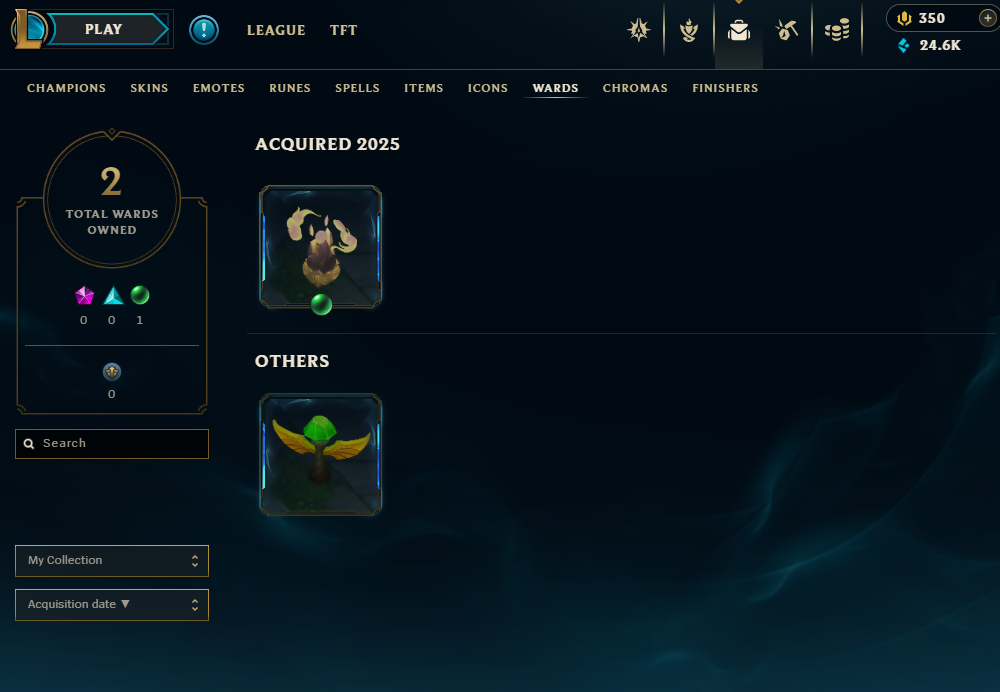Screen dimensions: 1000x692
Task: Expand the My Collection dropdown
Action: pos(112,561)
